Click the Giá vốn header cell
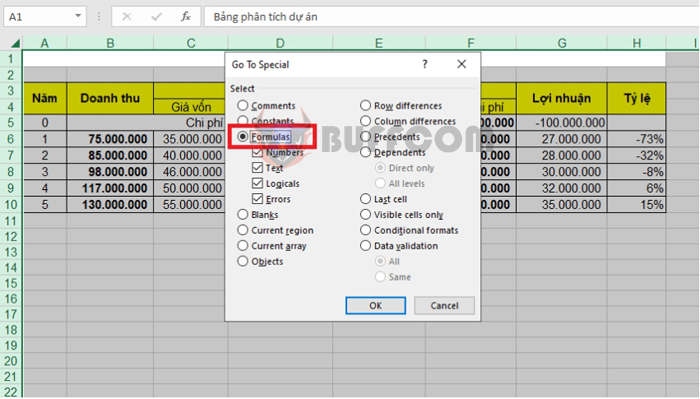The width and height of the screenshot is (700, 399). (190, 107)
